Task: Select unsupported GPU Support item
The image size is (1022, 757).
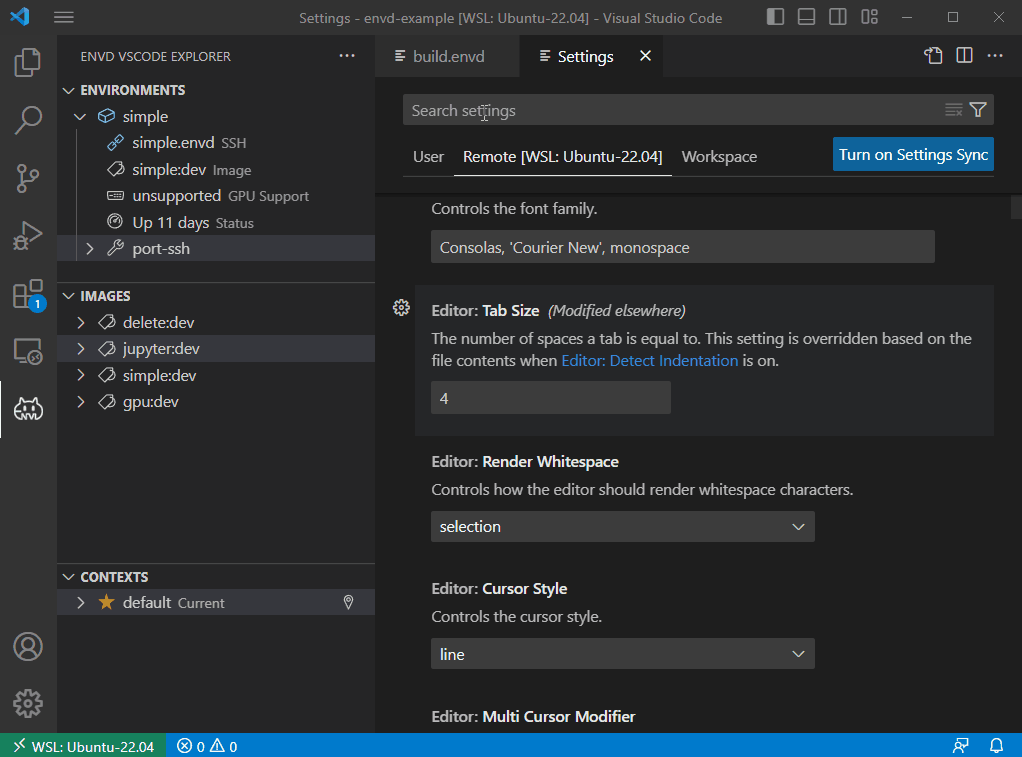Action: coord(216,196)
